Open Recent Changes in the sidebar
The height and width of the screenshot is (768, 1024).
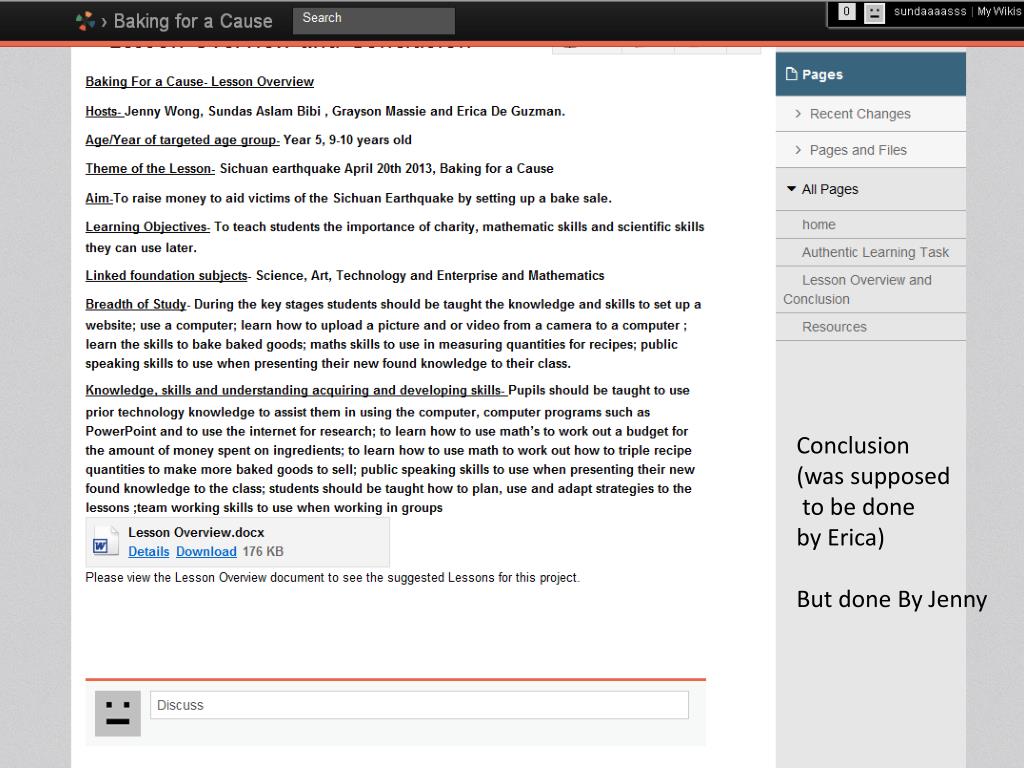coord(859,114)
